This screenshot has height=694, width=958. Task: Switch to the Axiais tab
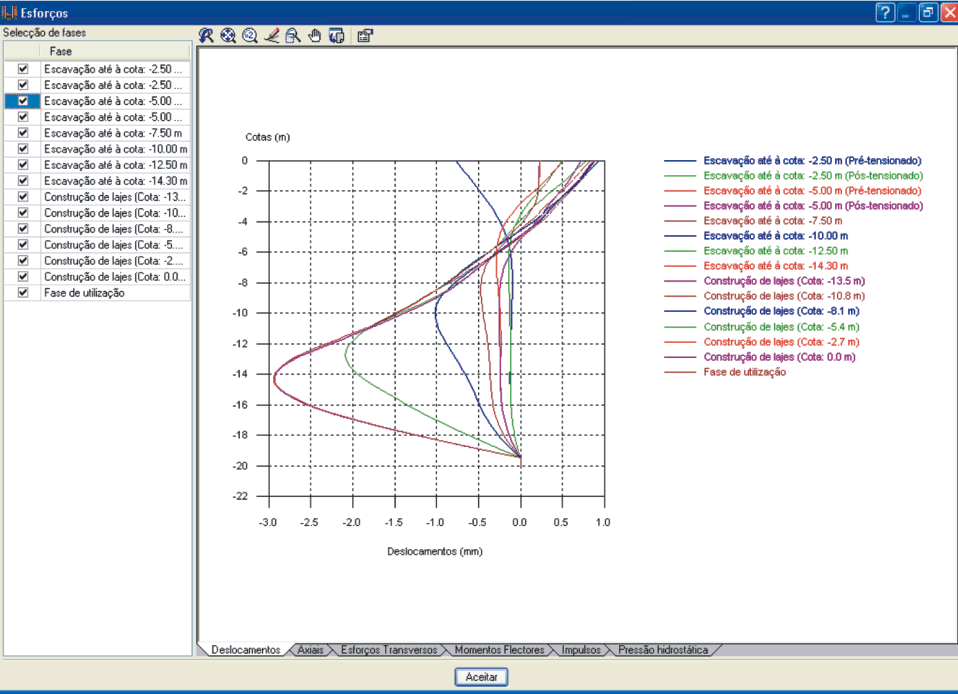coord(310,650)
